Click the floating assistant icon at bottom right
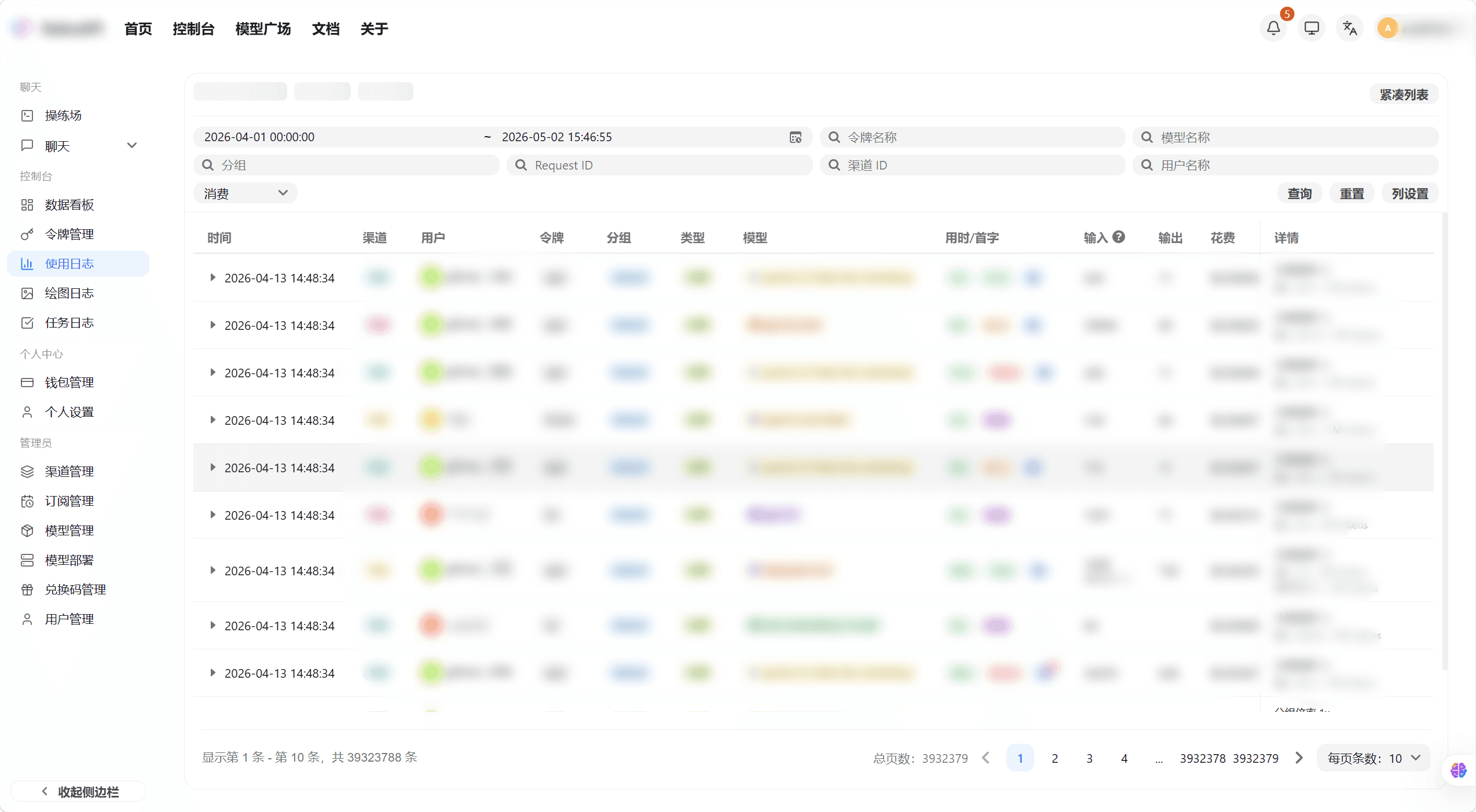The width and height of the screenshot is (1476, 812). [x=1458, y=770]
